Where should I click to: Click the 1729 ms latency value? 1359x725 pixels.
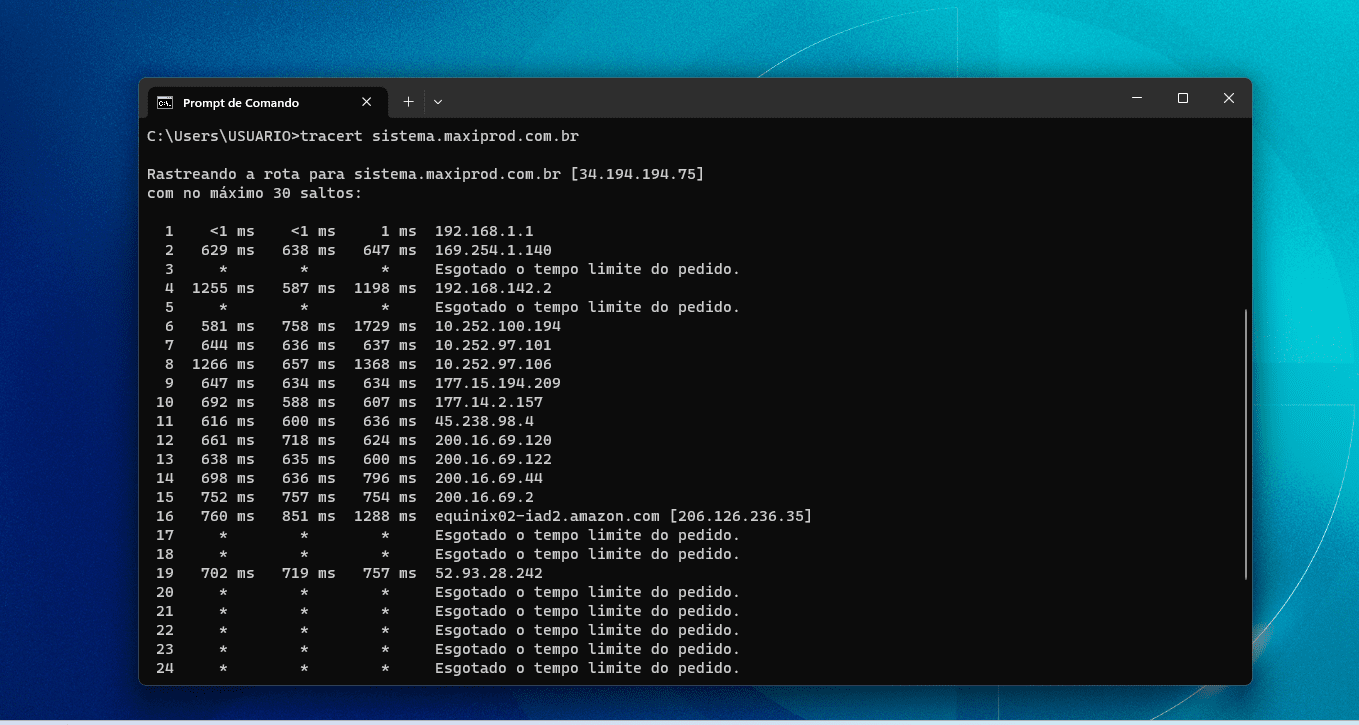pyautogui.click(x=385, y=326)
